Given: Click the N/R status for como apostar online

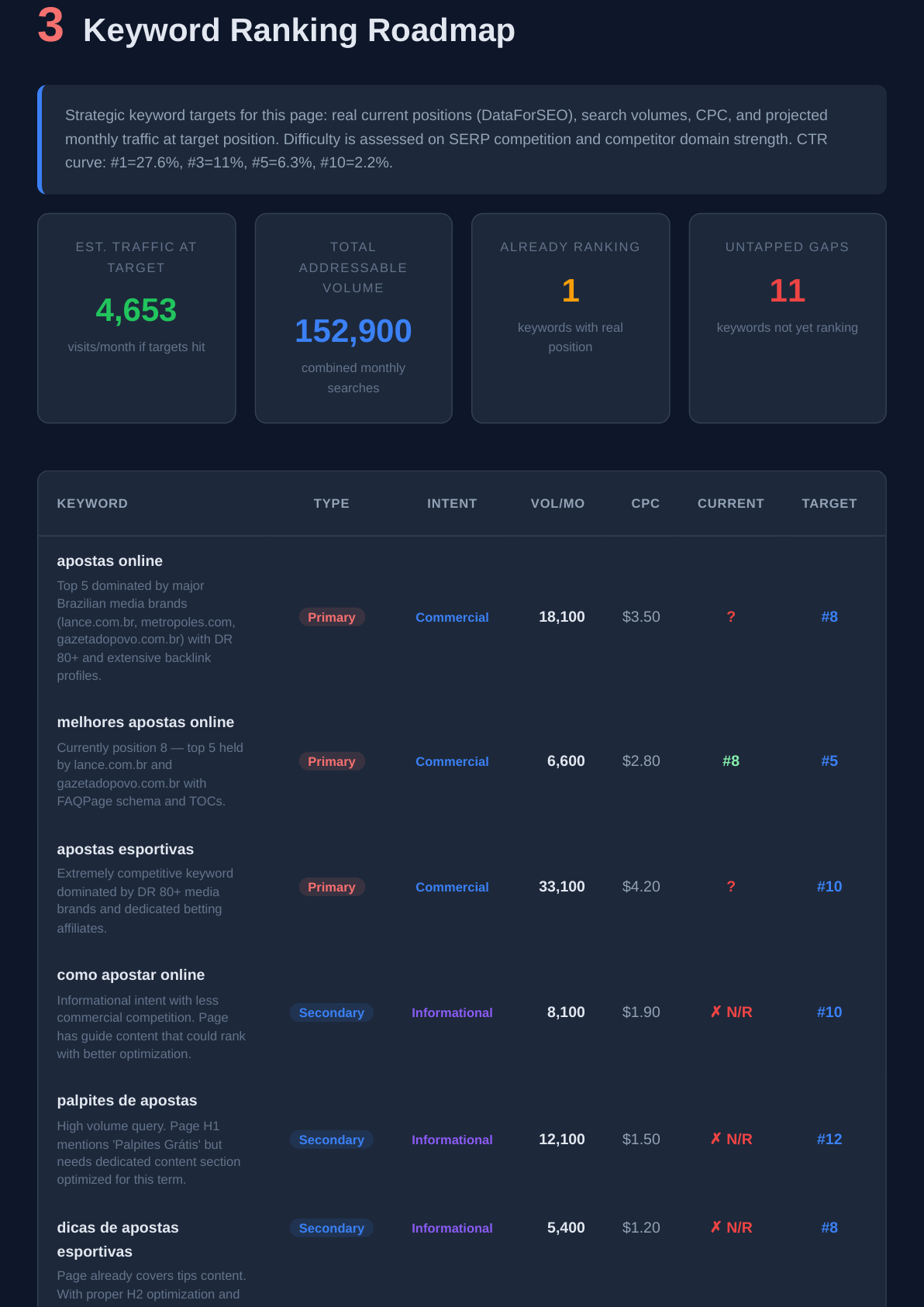Looking at the screenshot, I should [731, 1012].
